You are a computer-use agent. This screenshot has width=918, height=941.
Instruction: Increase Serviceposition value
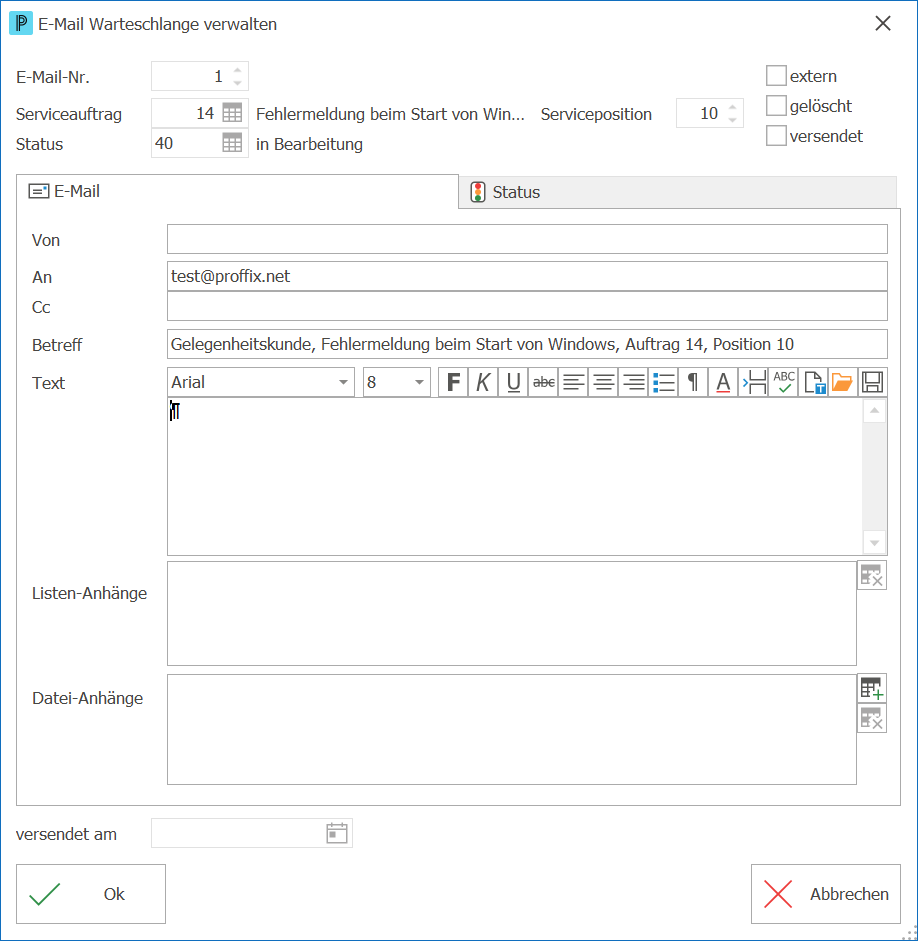[733, 107]
